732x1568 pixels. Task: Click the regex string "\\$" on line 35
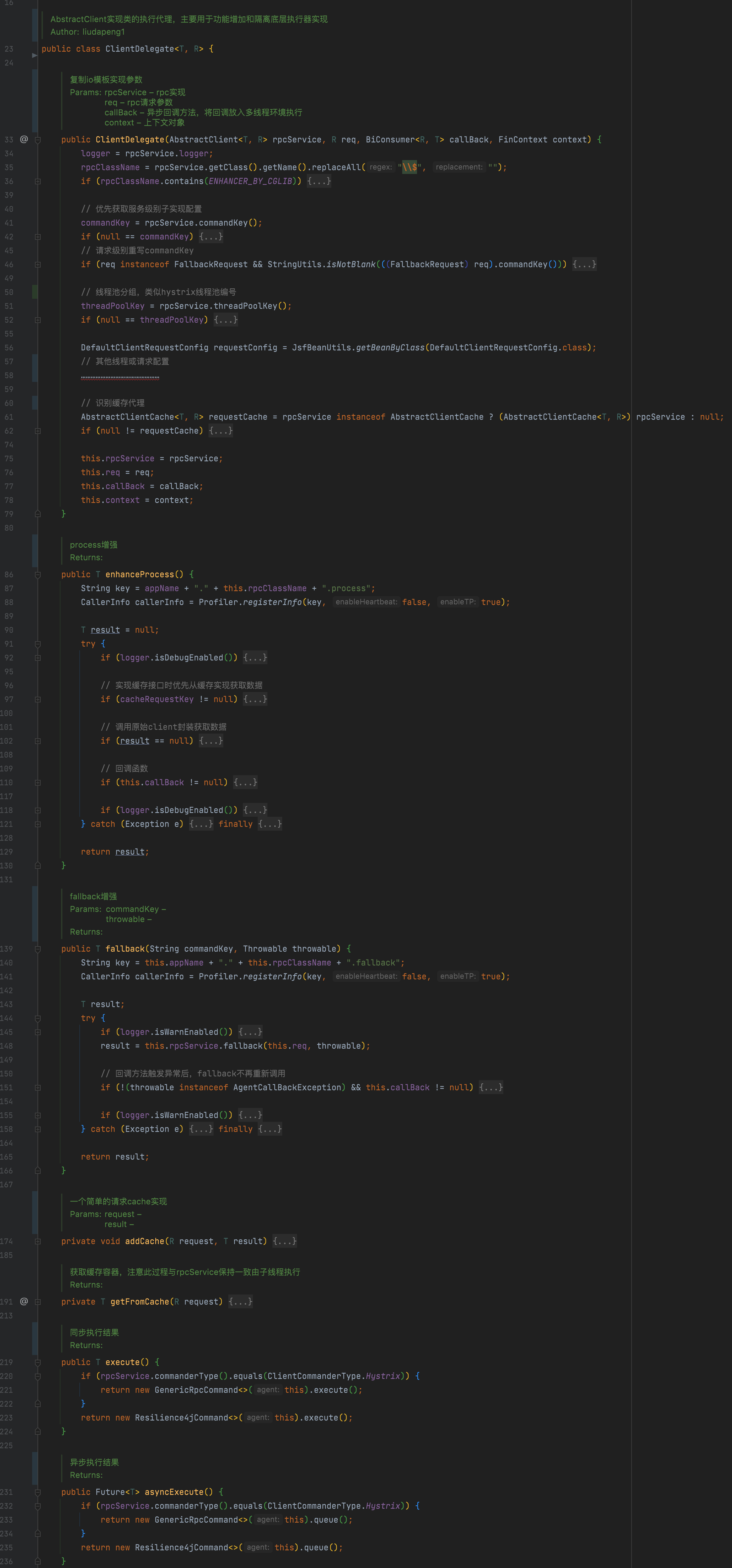pos(409,167)
